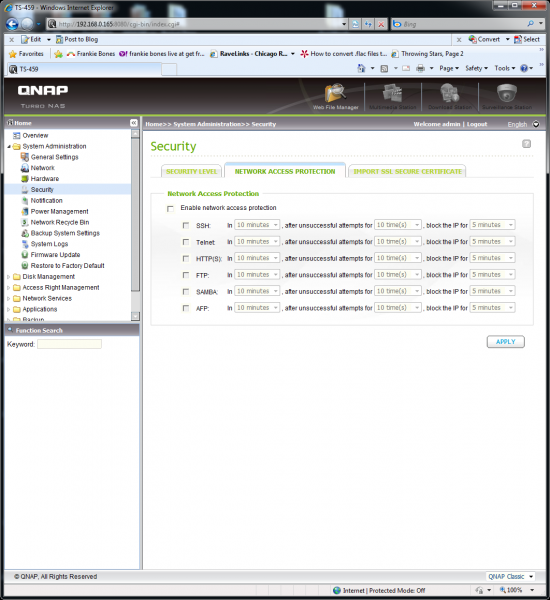Collapse the left navigation panel icon
This screenshot has height=600, width=550.
coord(134,123)
